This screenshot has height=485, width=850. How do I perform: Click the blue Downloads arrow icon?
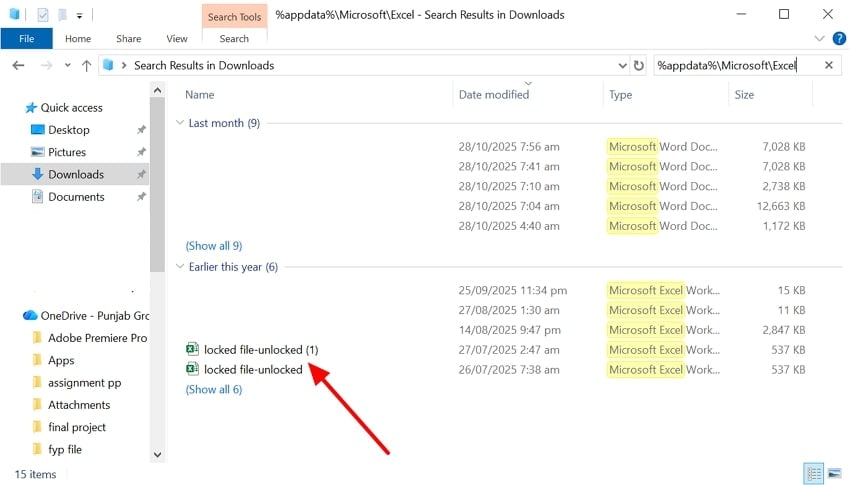[37, 174]
